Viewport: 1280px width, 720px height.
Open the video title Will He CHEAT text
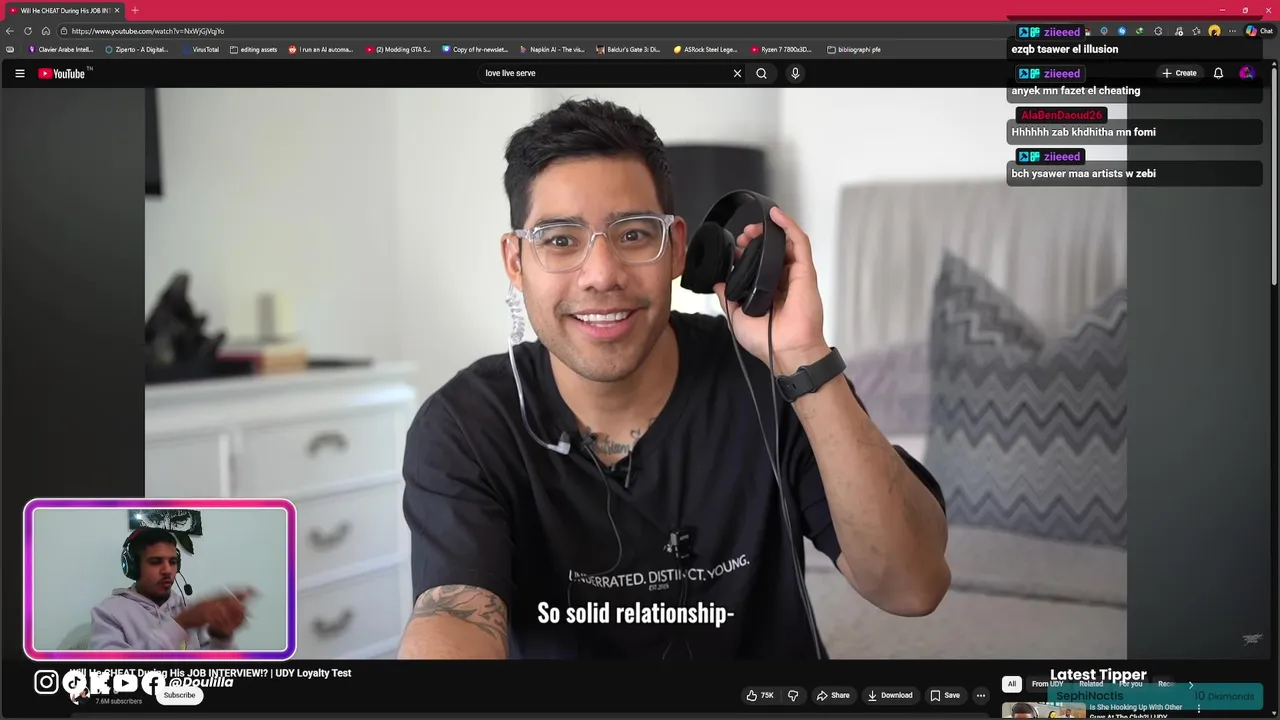click(210, 673)
